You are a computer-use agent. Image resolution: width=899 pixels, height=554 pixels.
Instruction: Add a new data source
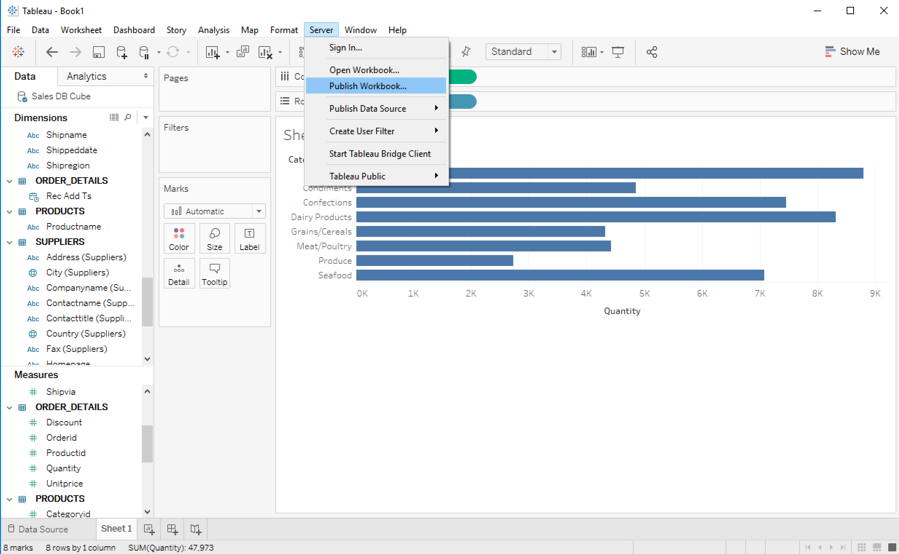tap(122, 52)
